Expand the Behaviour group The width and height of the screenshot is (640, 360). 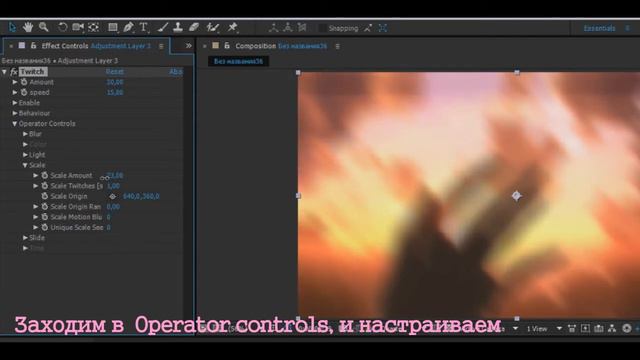(15, 113)
